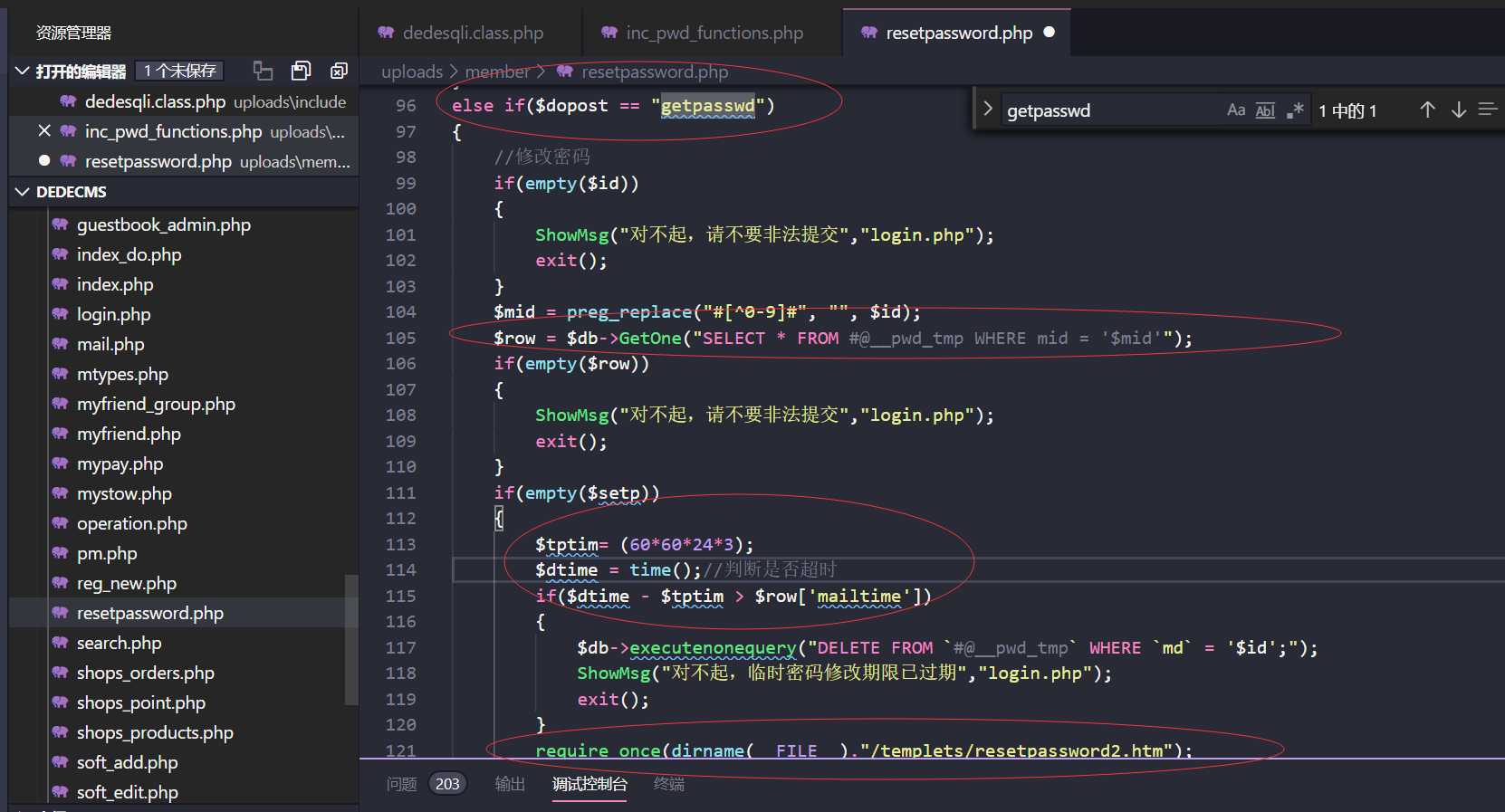Click unsaved dot on resetpassword.php tab
The height and width of the screenshot is (812, 1505).
[1050, 32]
